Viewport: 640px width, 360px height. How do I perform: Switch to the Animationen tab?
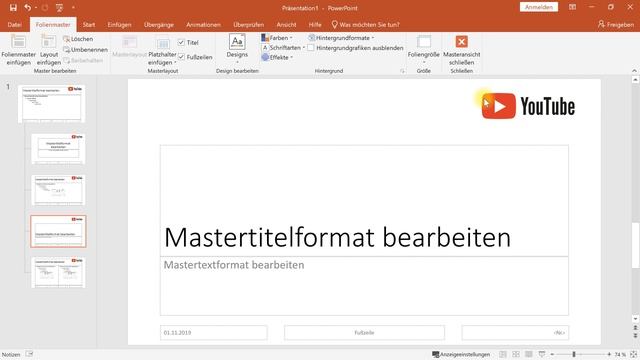[x=203, y=24]
